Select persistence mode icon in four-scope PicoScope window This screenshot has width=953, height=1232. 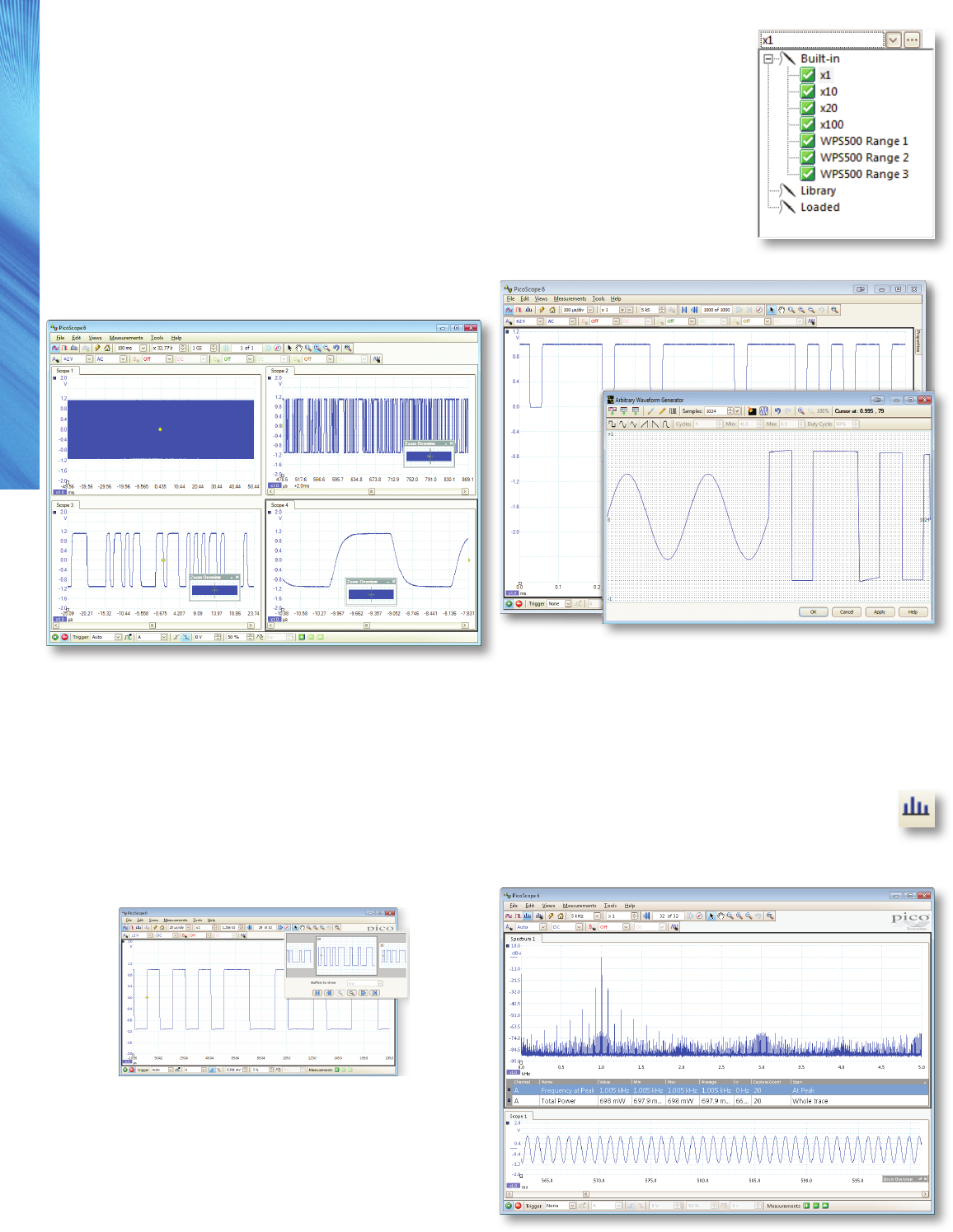point(66,348)
